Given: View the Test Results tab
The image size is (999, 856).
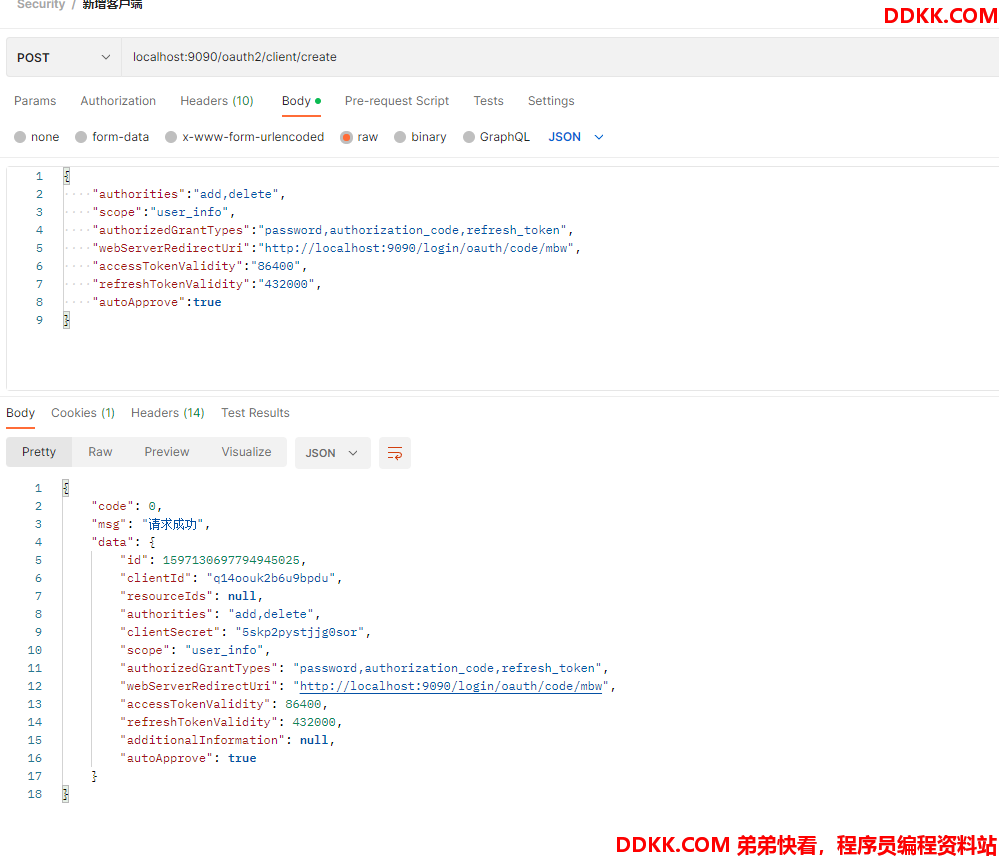Looking at the screenshot, I should (255, 413).
